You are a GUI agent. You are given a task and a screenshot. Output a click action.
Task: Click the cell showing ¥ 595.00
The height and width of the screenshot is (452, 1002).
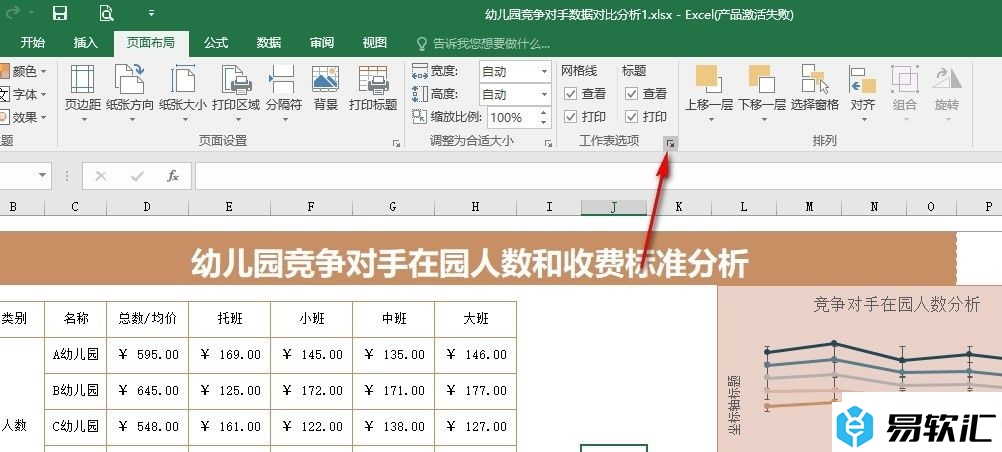(x=148, y=355)
